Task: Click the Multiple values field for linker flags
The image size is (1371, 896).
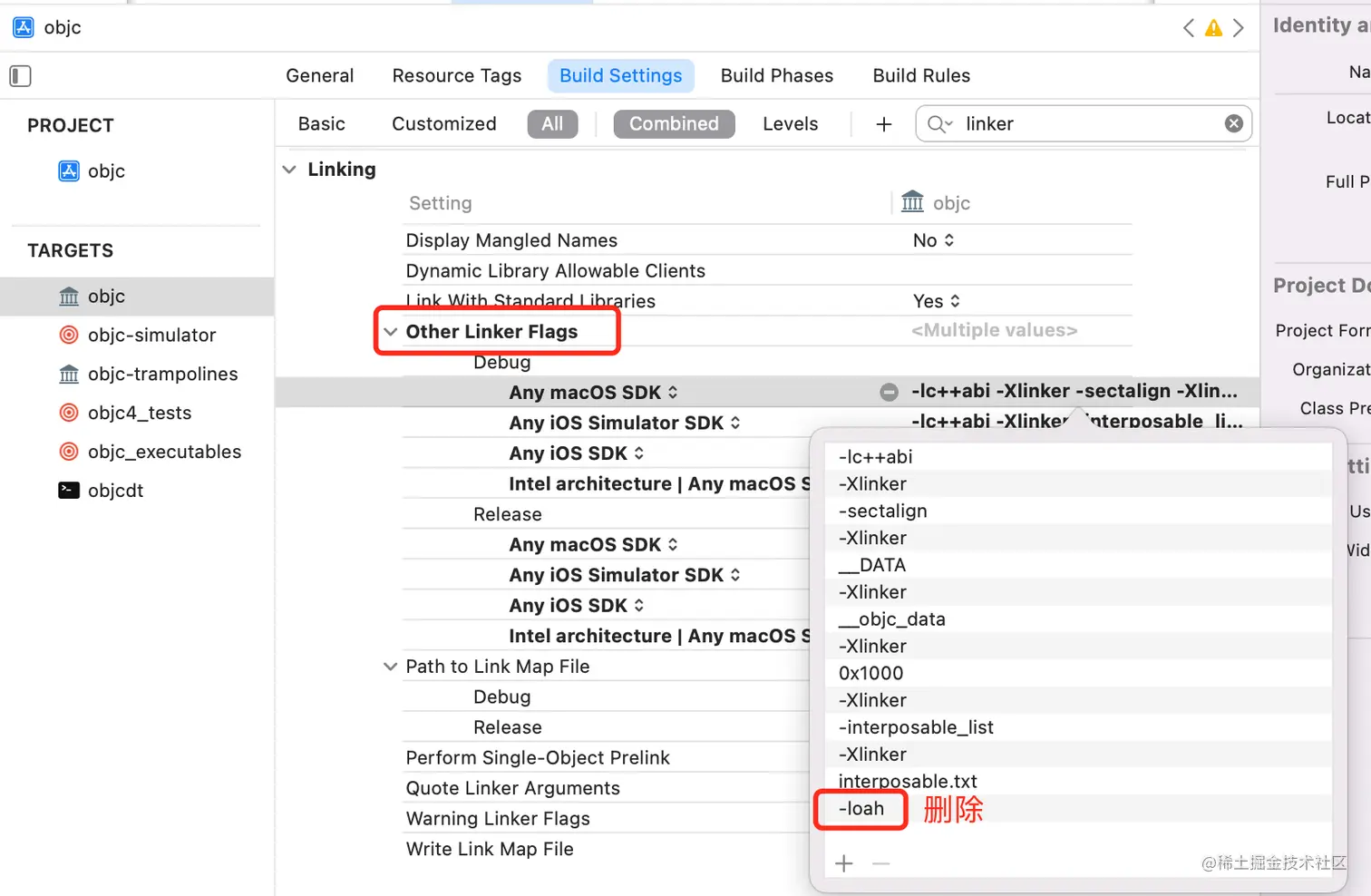Action: click(995, 331)
